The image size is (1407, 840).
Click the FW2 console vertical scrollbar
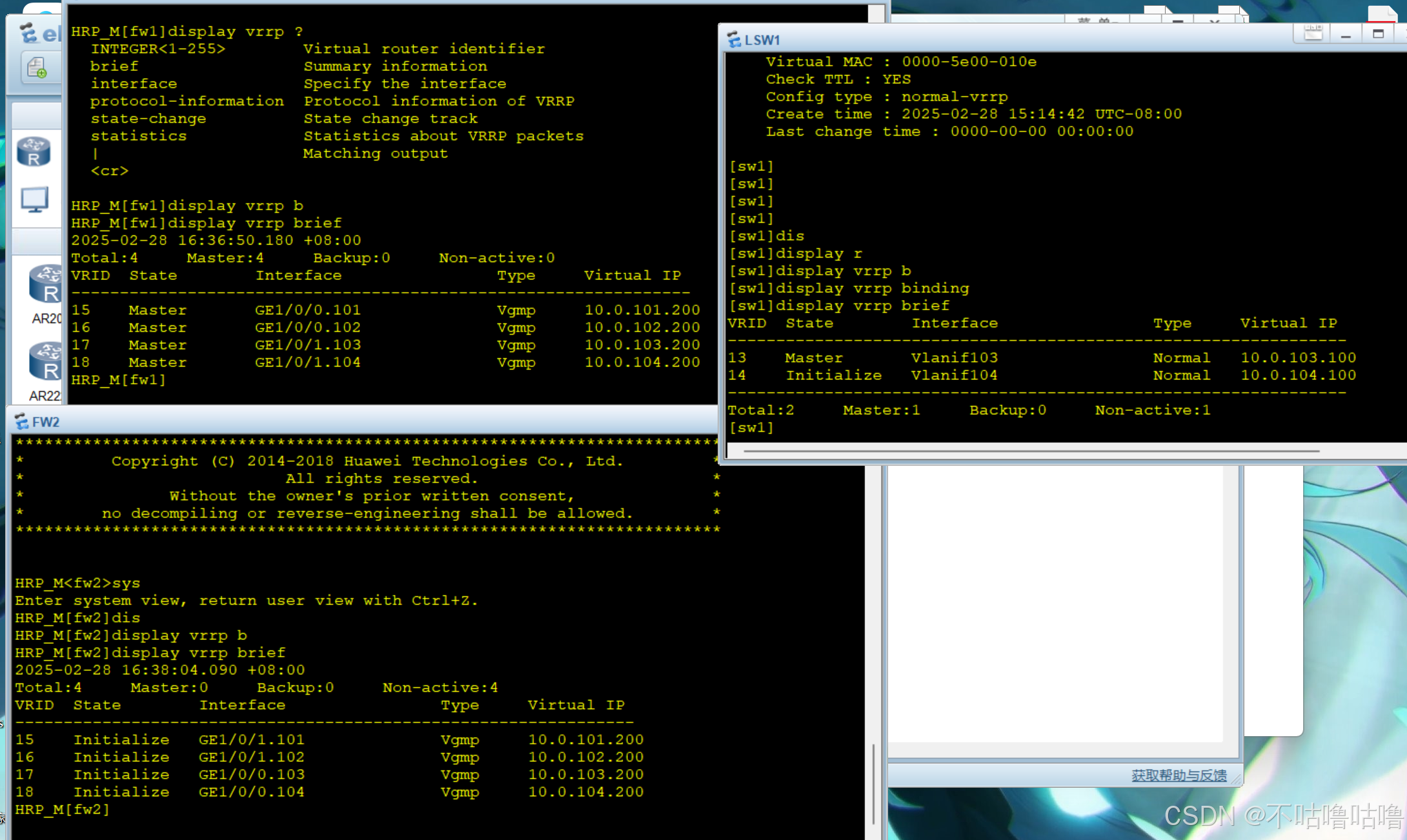tap(873, 784)
